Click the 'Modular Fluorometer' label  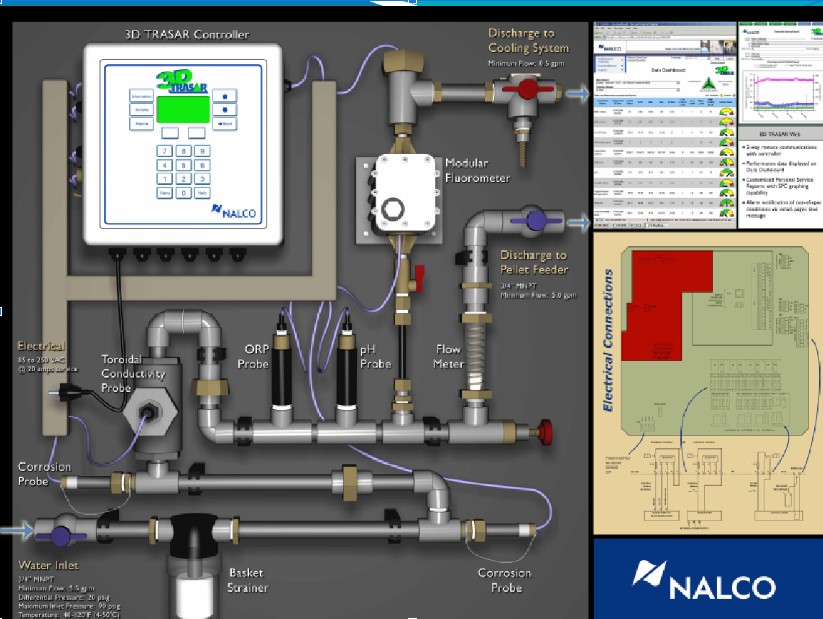[x=477, y=171]
